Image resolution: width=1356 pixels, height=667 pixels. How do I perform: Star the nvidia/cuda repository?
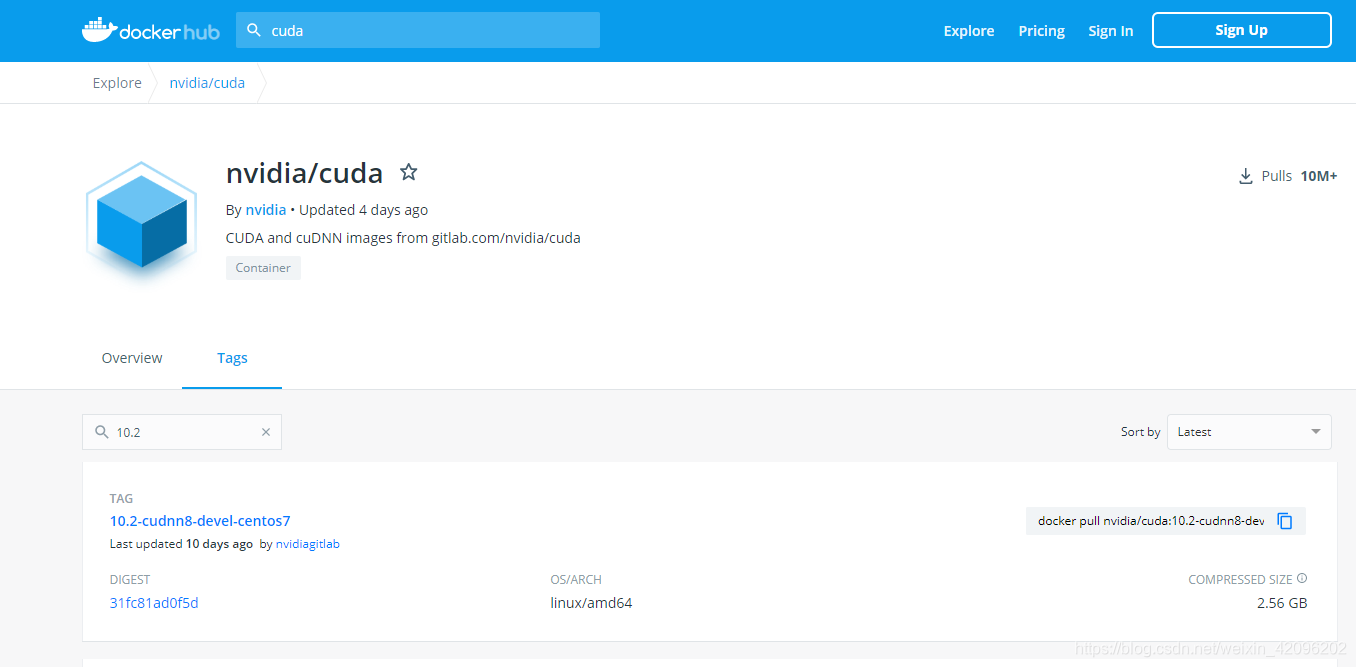coord(408,172)
